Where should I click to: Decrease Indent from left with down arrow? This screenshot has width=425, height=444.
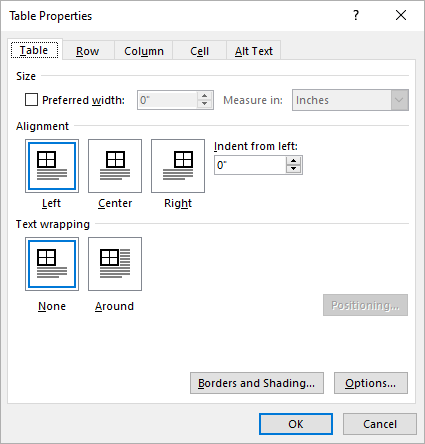click(x=293, y=169)
